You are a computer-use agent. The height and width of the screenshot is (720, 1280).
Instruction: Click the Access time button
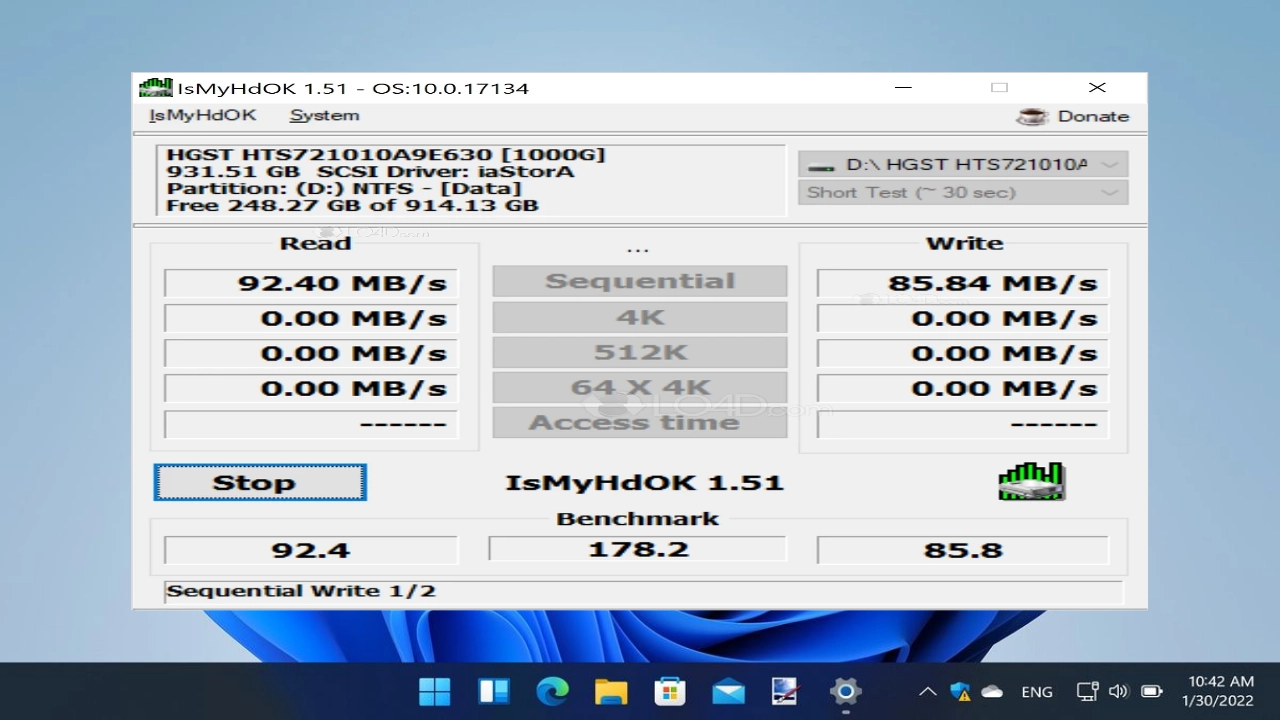coord(640,422)
